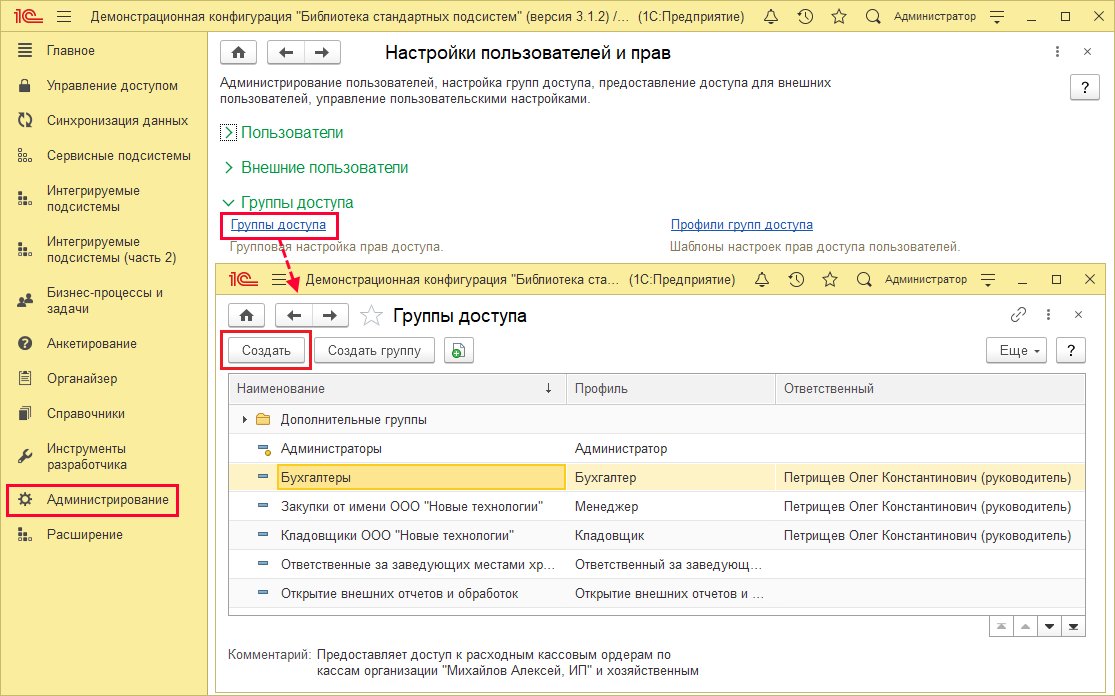Click the Ответственный column header
Screen dimensions: 1115x696
pyautogui.click(x=930, y=389)
